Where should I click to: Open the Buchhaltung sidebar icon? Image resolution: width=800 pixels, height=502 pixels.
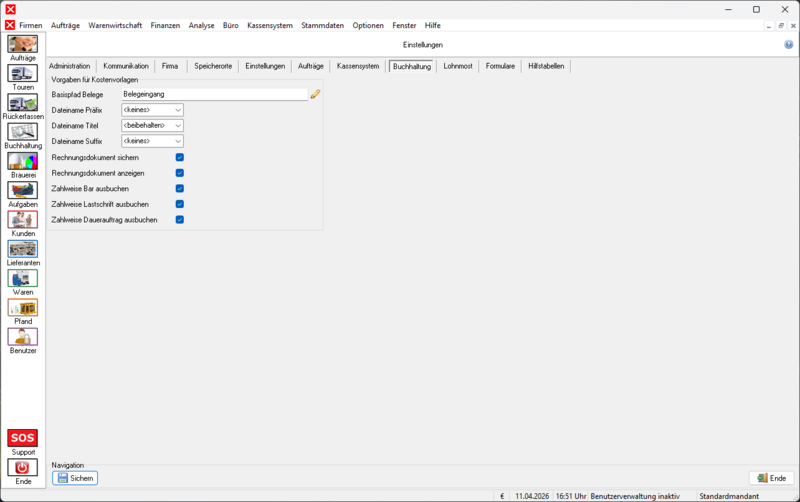(22, 132)
